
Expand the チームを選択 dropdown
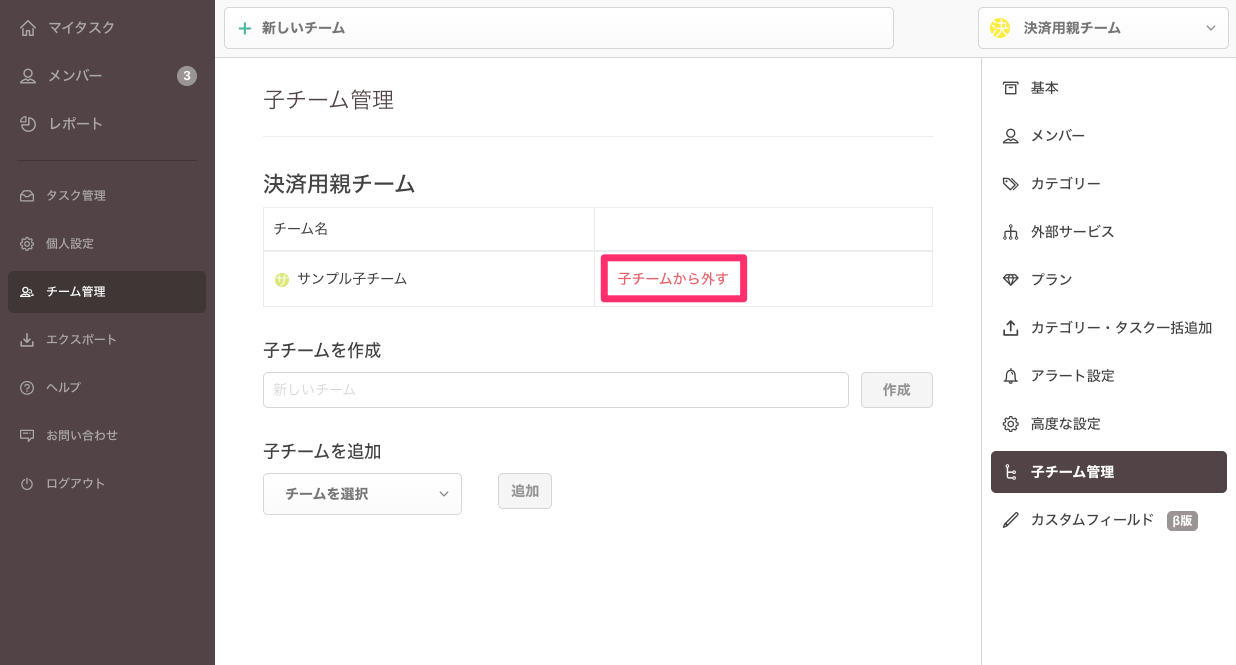(362, 494)
